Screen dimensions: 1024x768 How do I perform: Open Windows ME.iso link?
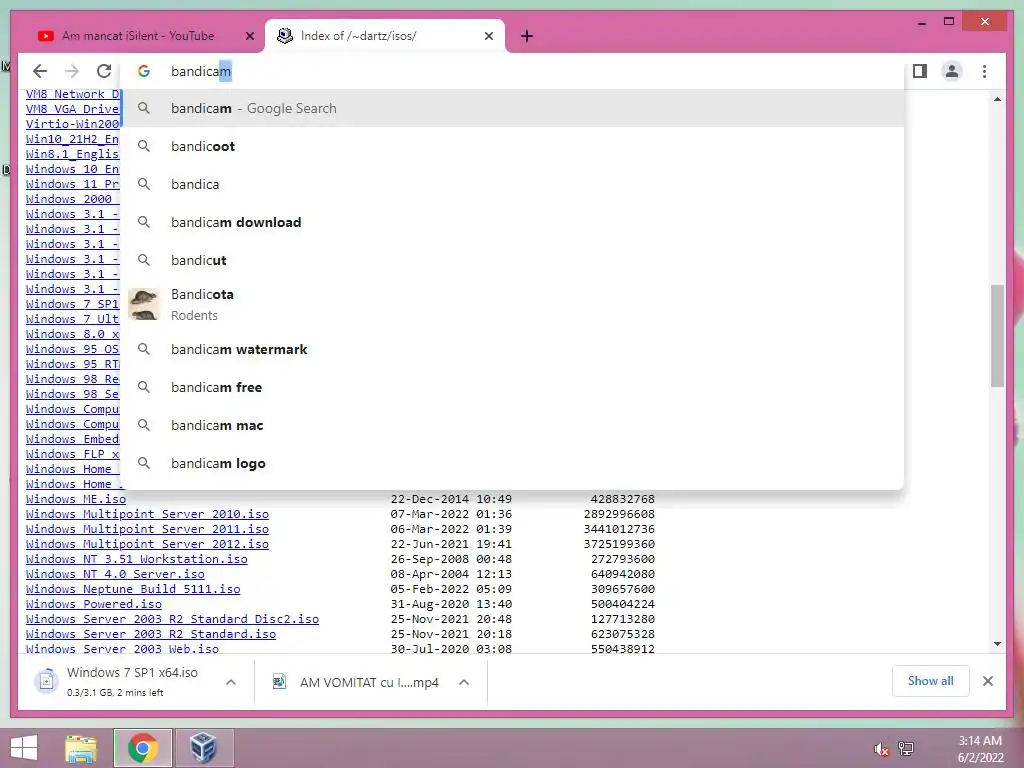click(x=76, y=499)
